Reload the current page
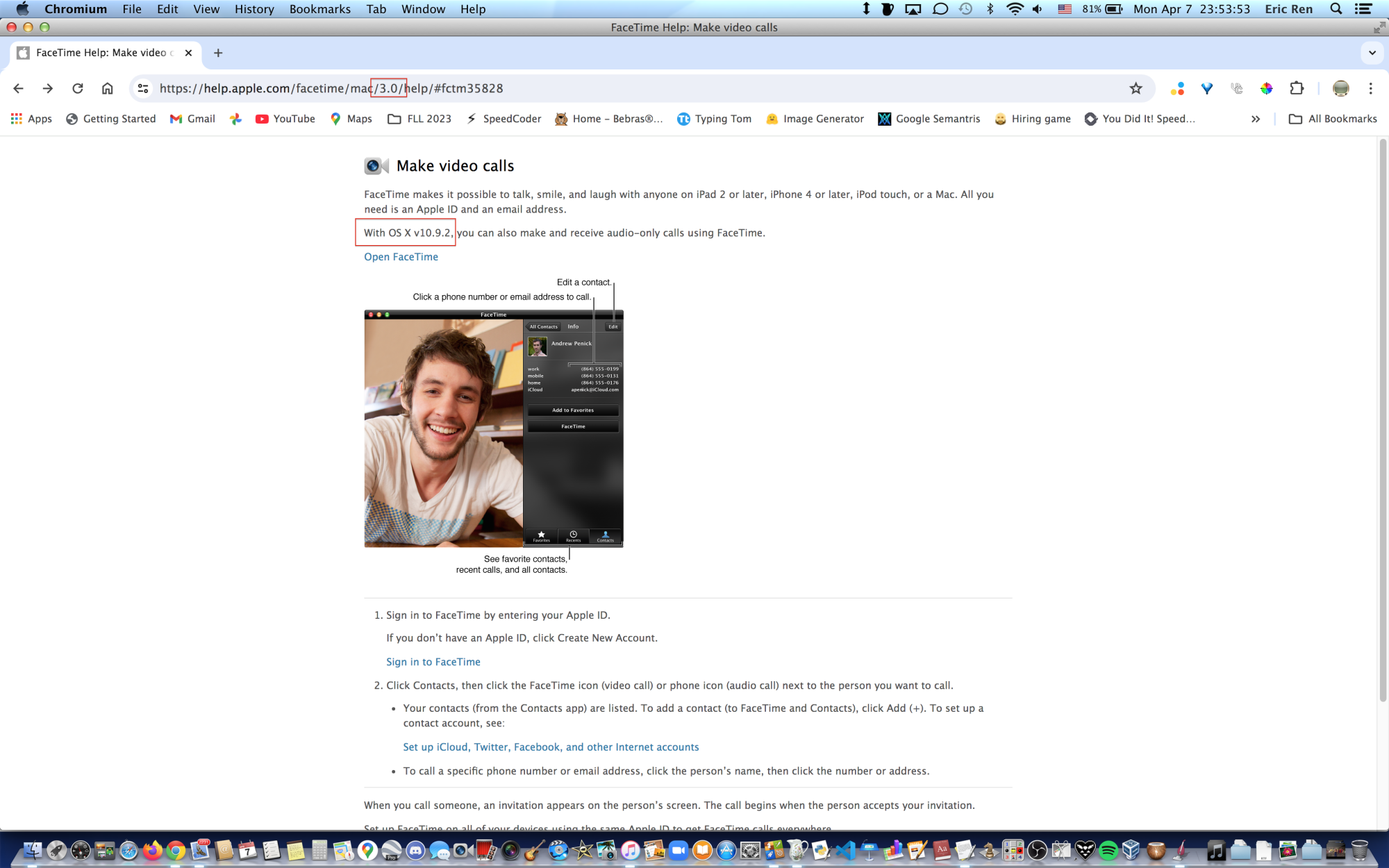Image resolution: width=1389 pixels, height=868 pixels. coord(78,88)
